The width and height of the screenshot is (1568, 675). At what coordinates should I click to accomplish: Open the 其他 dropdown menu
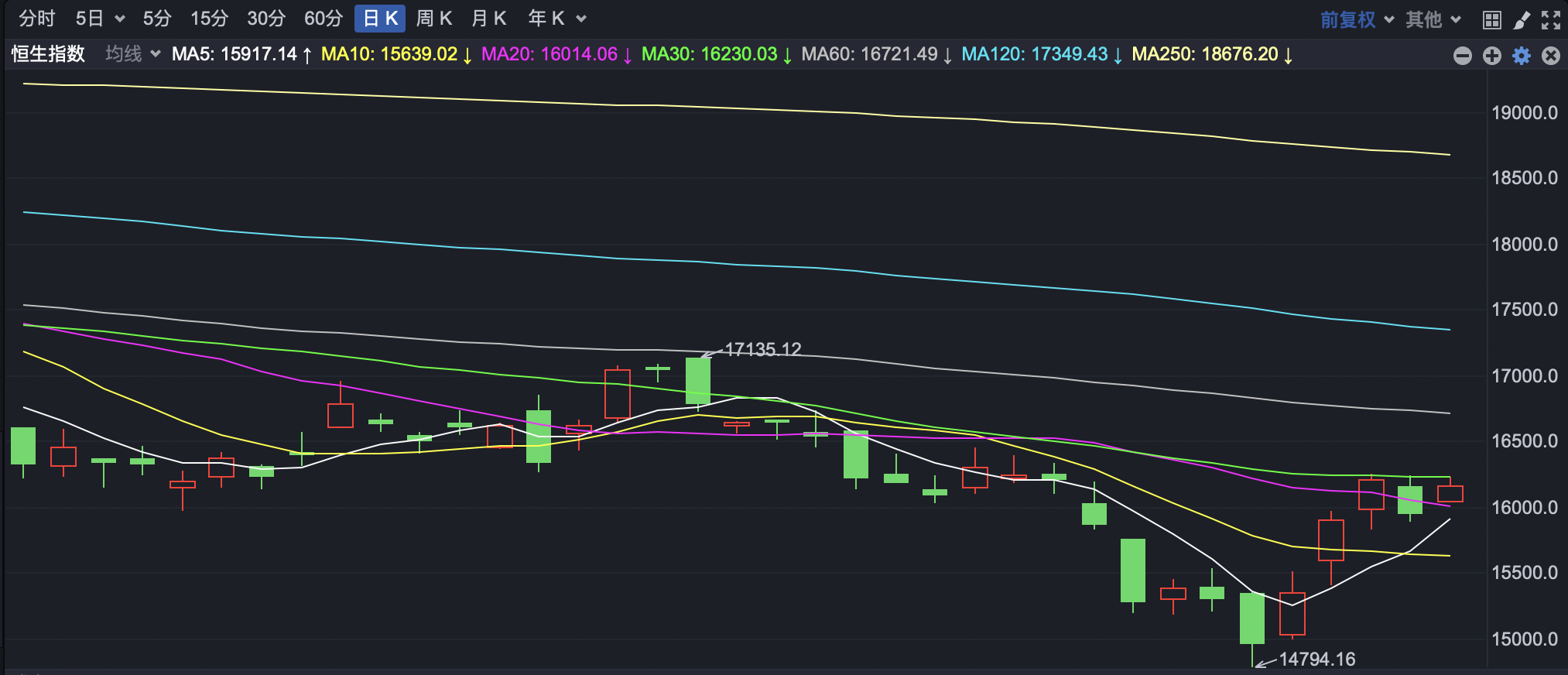tap(1433, 19)
